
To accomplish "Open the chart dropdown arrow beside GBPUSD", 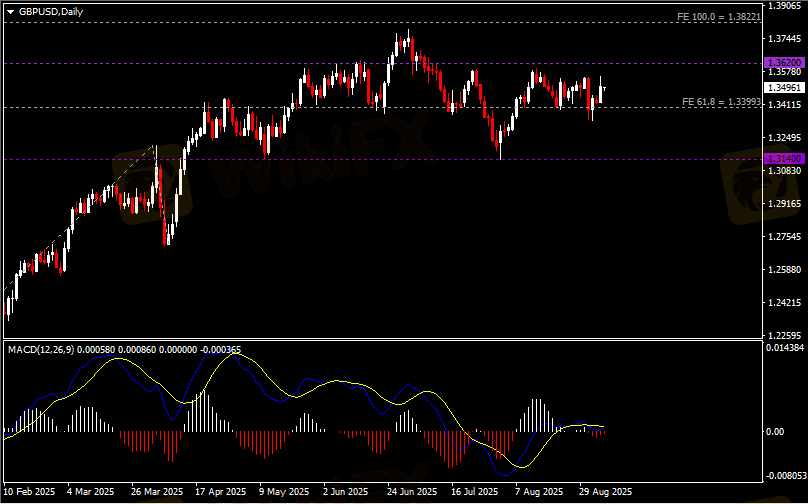I will 10,11.
